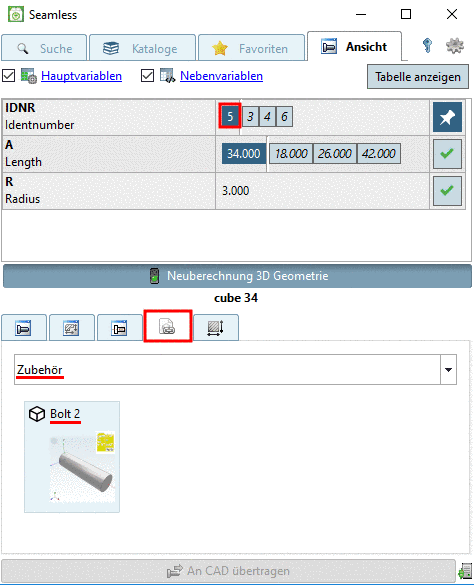Image resolution: width=474 pixels, height=585 pixels.
Task: Toggle the Nebenvariablen checkbox
Action: coord(147,75)
